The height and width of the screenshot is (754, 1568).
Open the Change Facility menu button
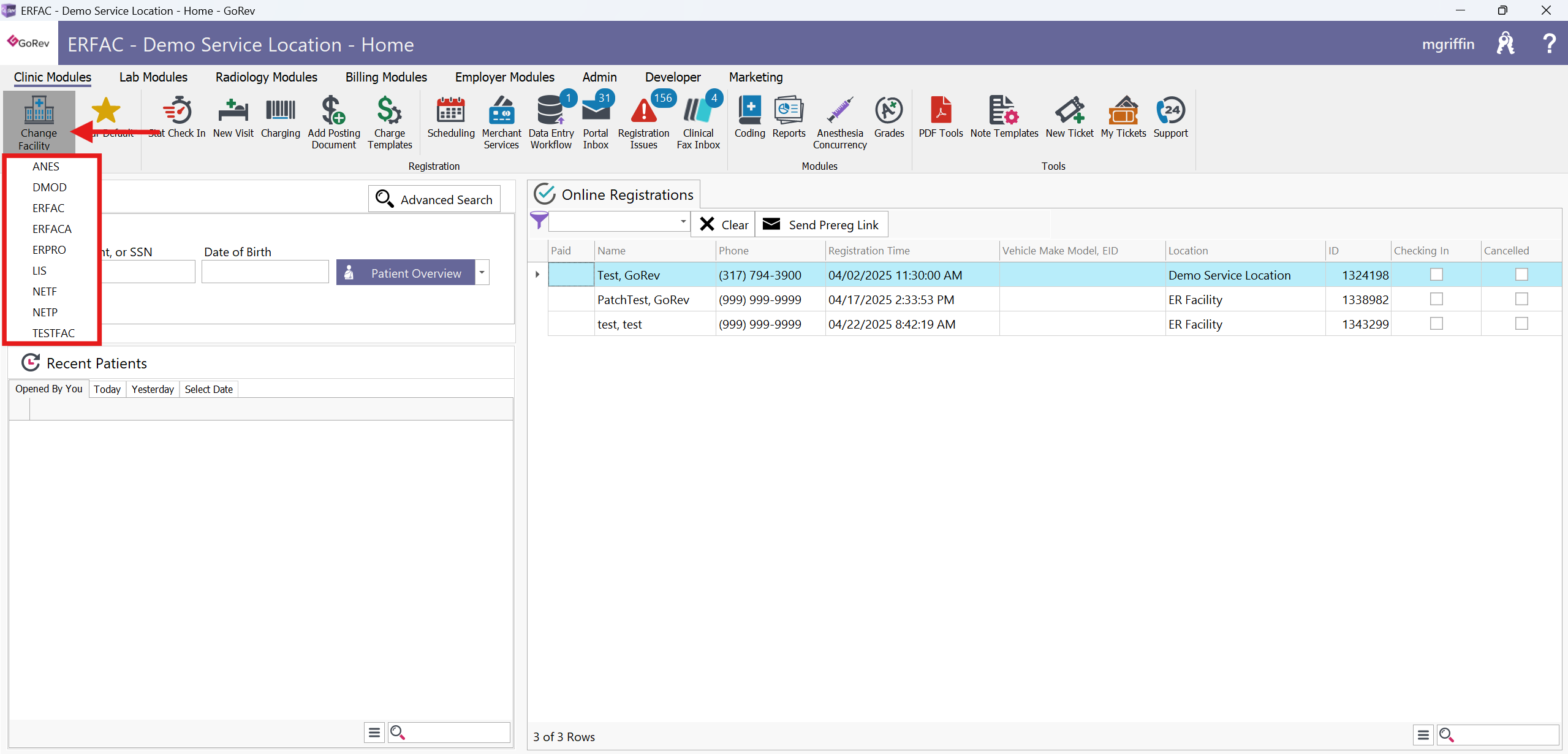coord(39,122)
